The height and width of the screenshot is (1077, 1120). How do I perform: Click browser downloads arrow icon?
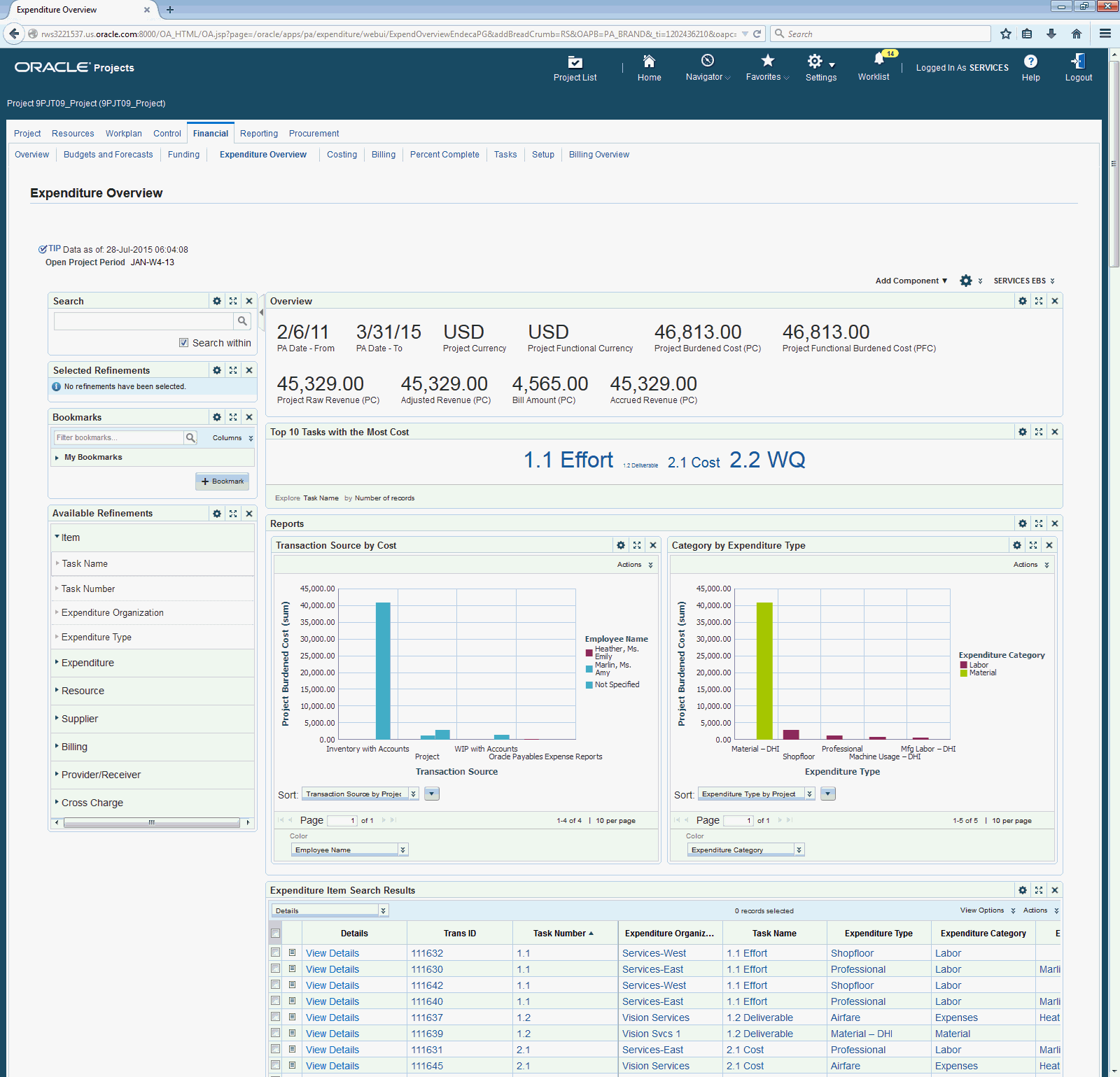tap(1051, 34)
